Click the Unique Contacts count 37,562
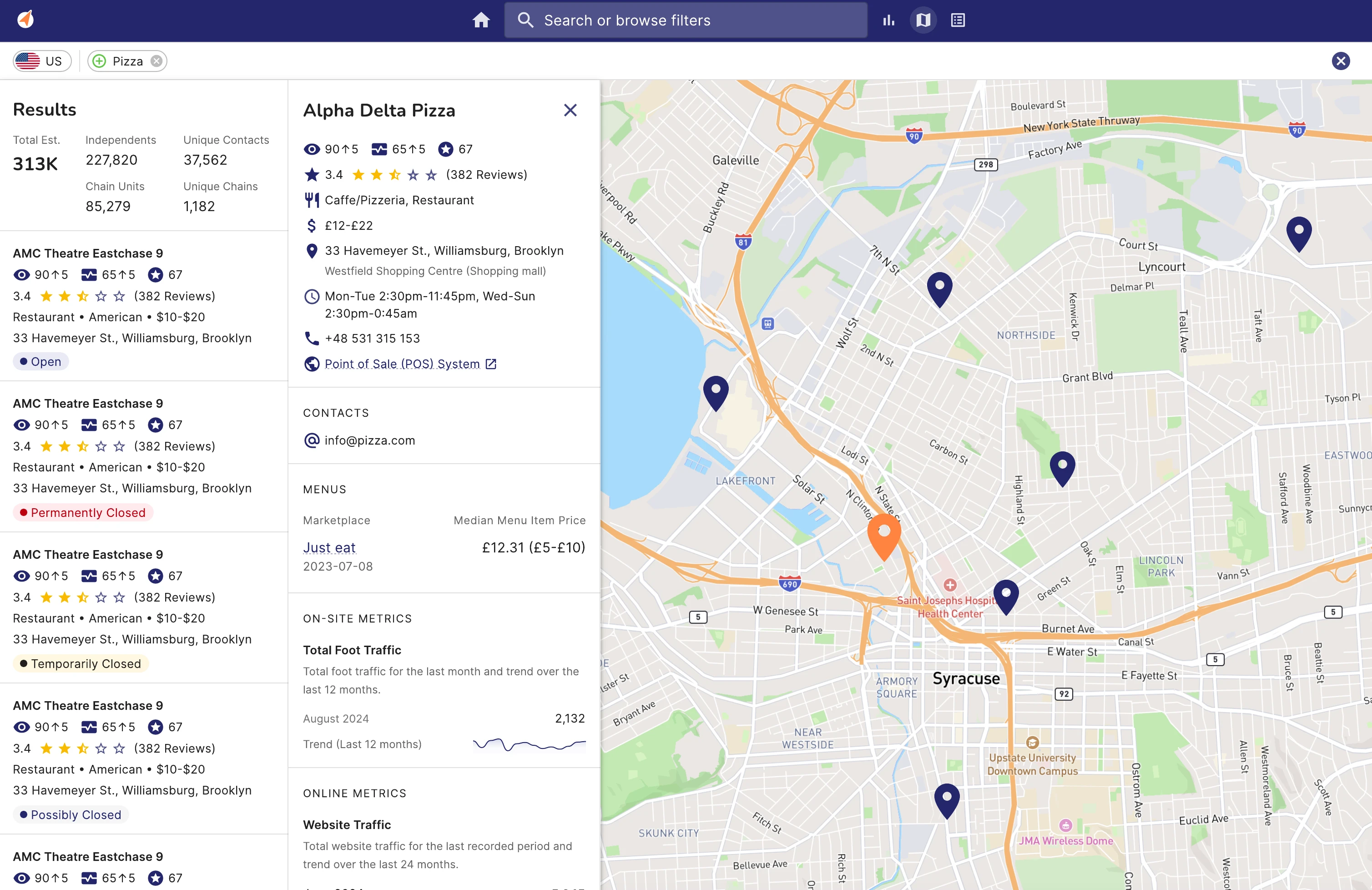Viewport: 1372px width, 890px height. (x=205, y=160)
